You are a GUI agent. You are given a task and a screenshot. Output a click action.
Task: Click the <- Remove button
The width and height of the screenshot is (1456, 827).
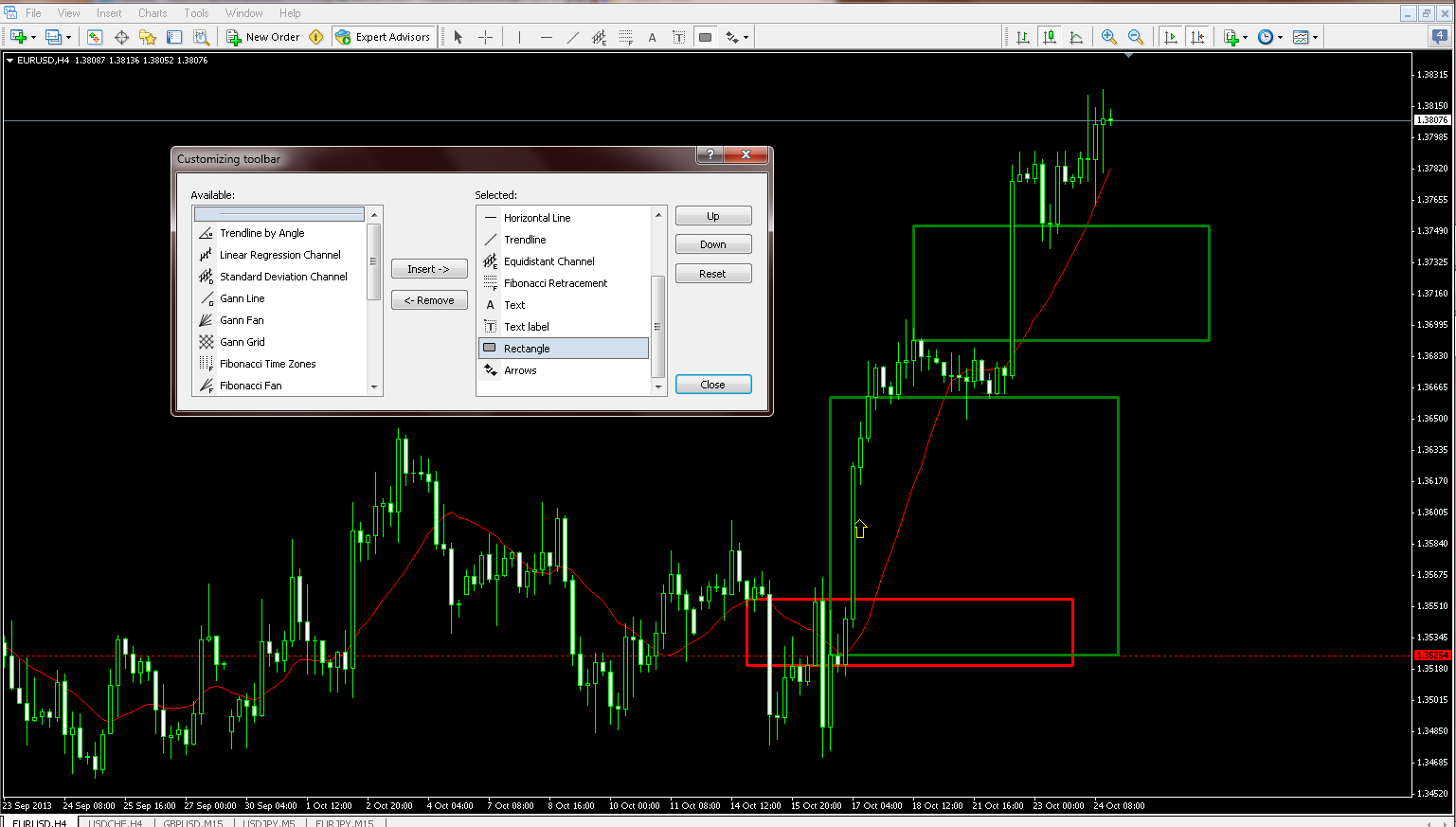pyautogui.click(x=429, y=300)
